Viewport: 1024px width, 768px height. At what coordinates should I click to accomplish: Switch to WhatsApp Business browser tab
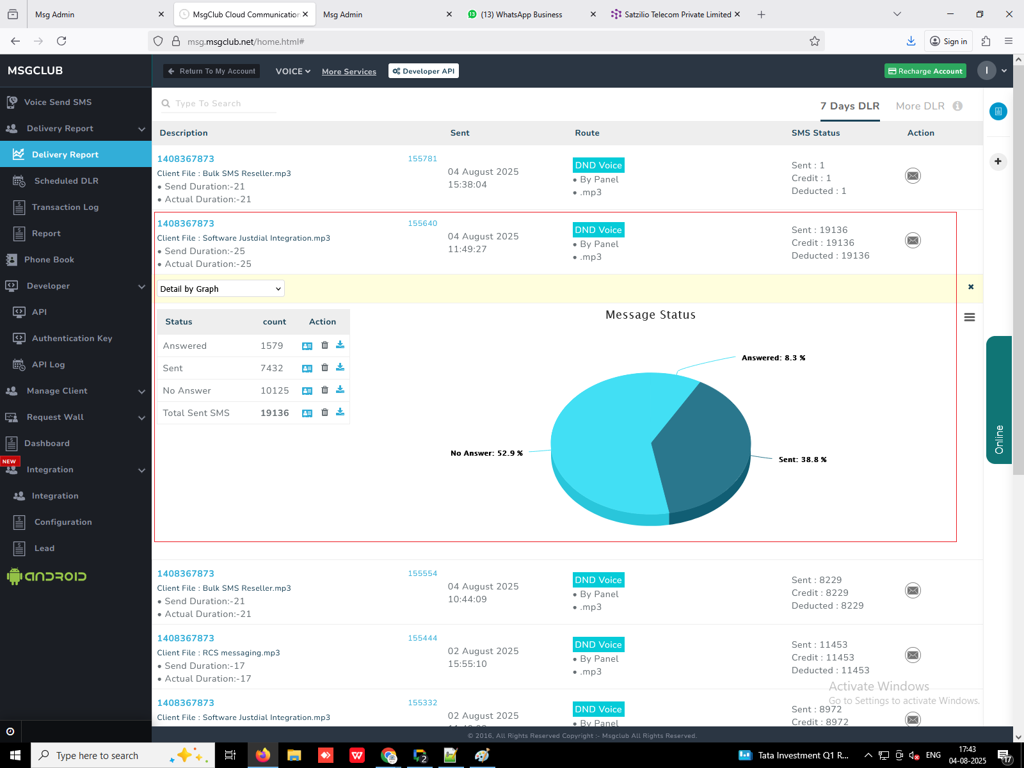521,14
